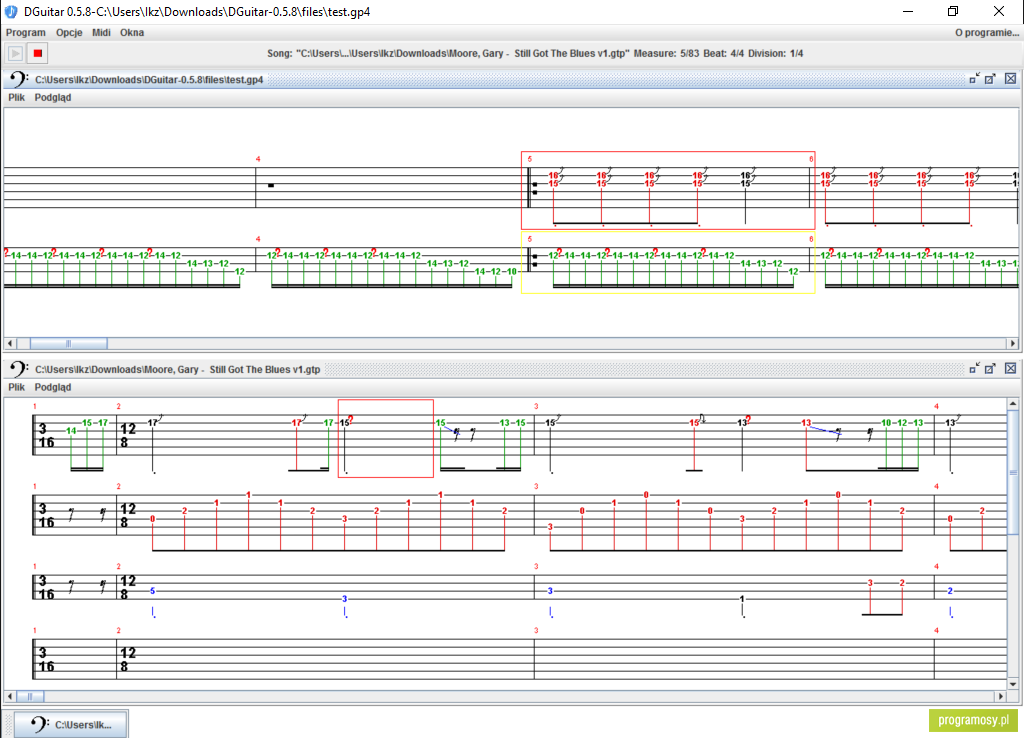Click left scroll arrow in Still Got The Blues window
The width and height of the screenshot is (1024, 738).
(x=10, y=697)
